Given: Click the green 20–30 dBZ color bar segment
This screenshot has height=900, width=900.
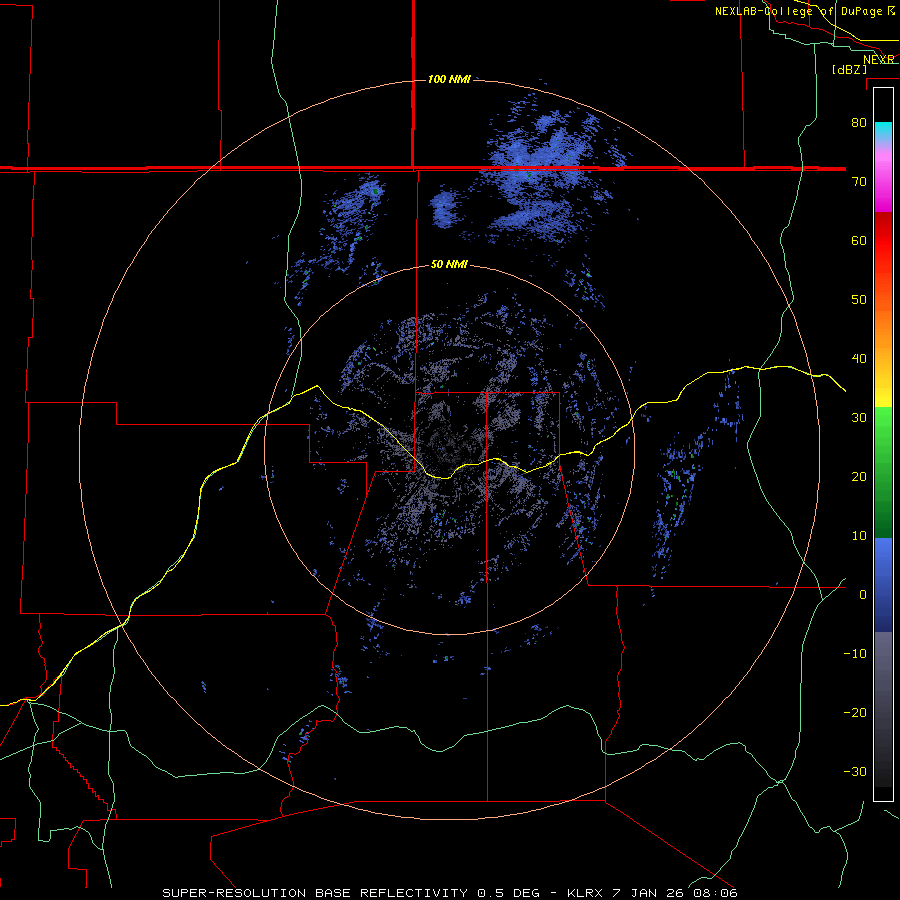Looking at the screenshot, I should click(883, 448).
